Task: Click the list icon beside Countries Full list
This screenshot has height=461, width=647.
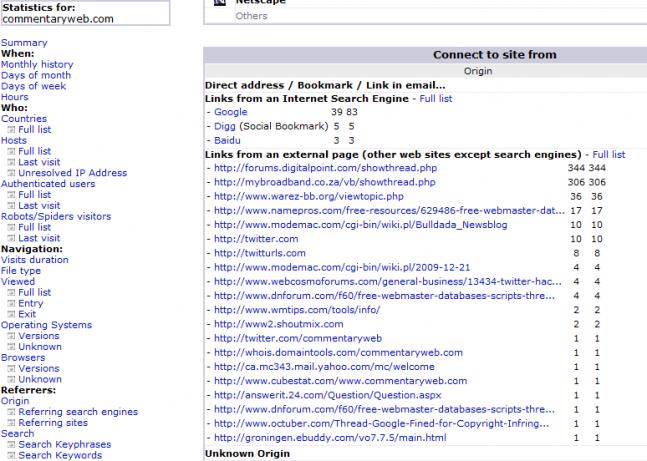Action: 11,130
